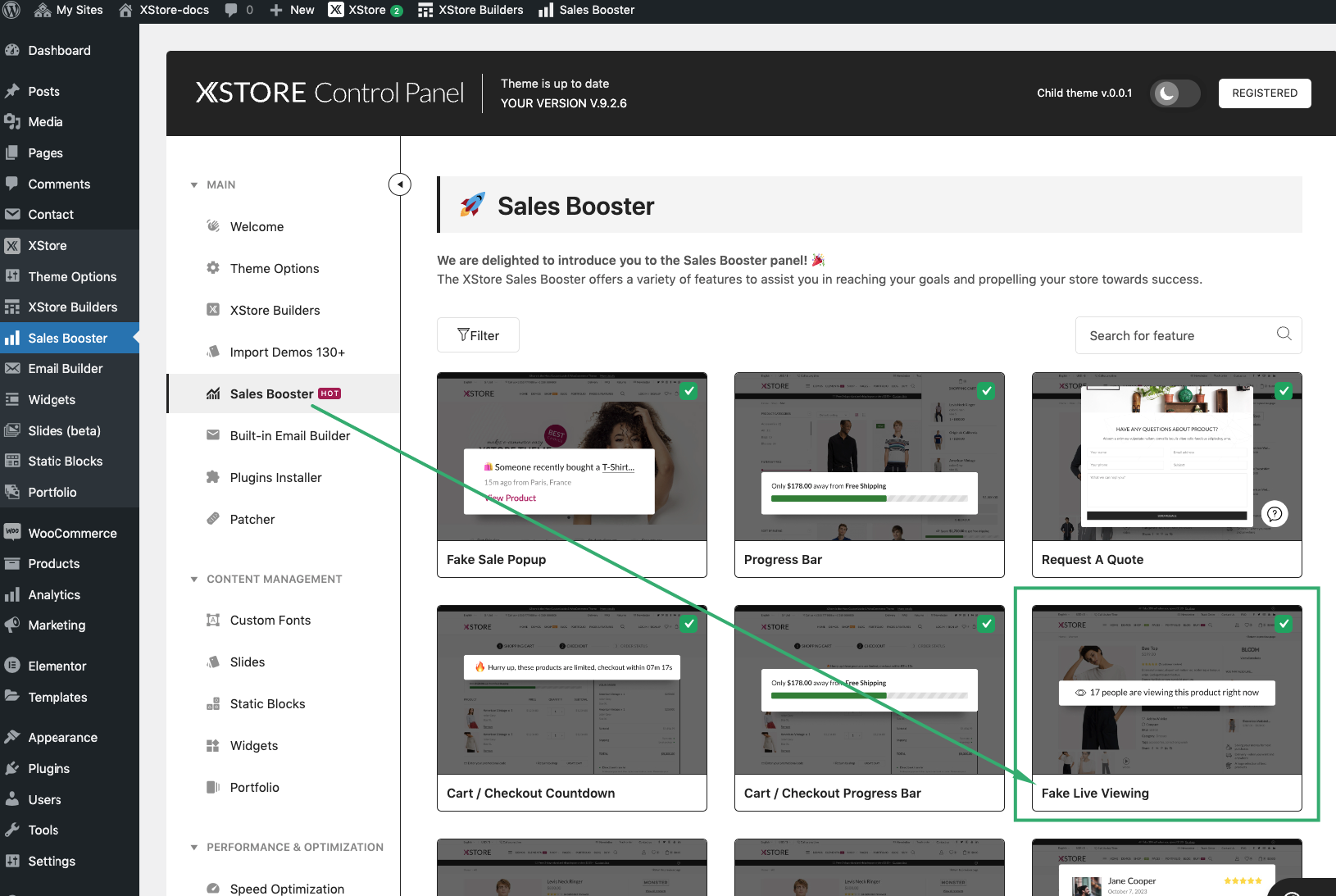Toggle the dark mode switch
This screenshot has width=1336, height=896.
1175,93
